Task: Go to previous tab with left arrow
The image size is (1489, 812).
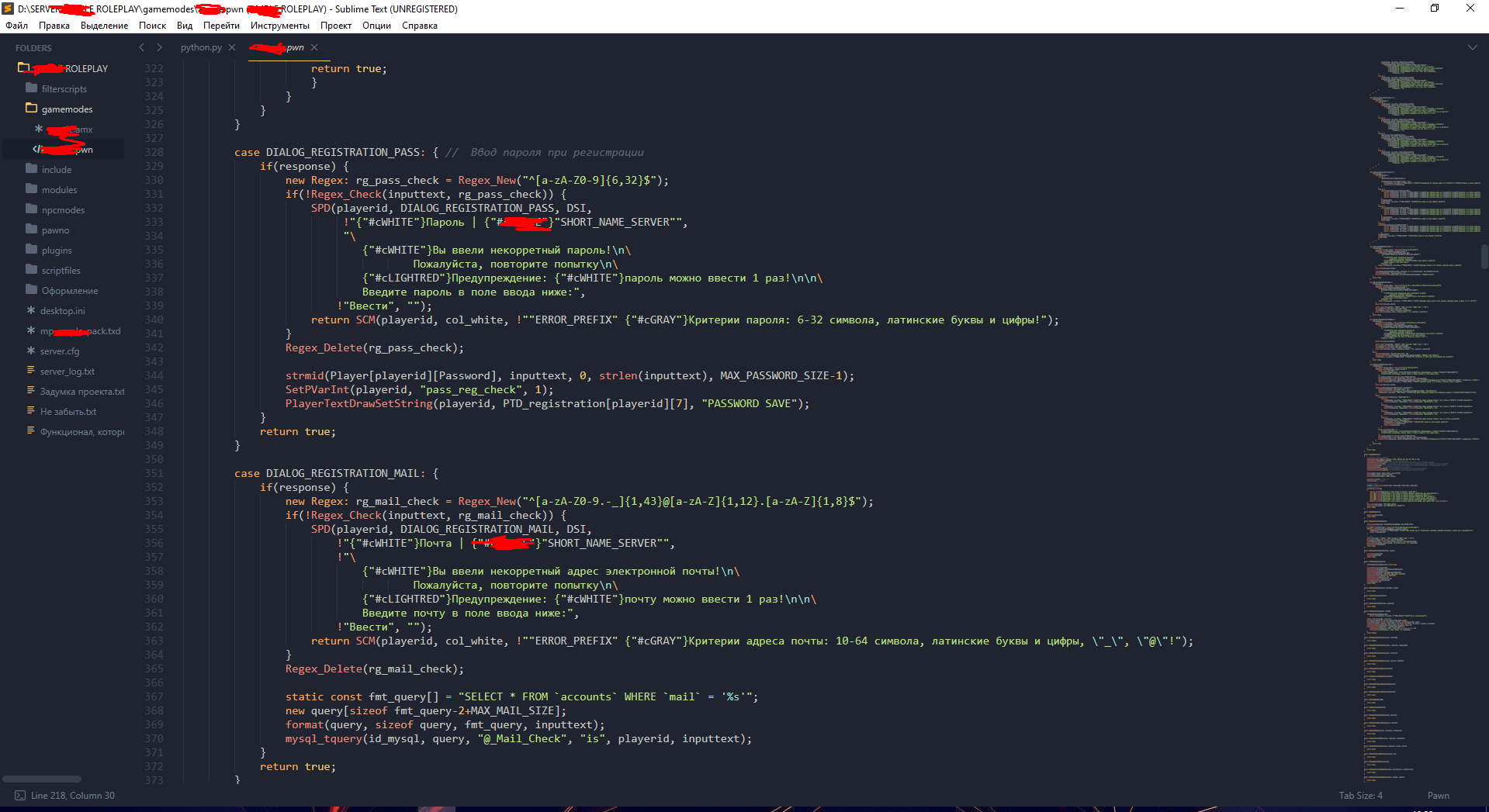Action: pos(142,47)
